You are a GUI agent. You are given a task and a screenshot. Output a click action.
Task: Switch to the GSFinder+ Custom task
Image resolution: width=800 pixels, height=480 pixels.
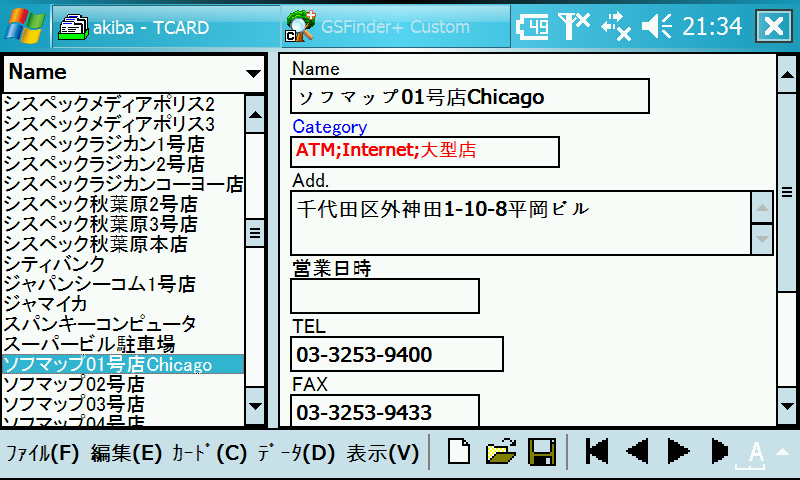[x=395, y=27]
